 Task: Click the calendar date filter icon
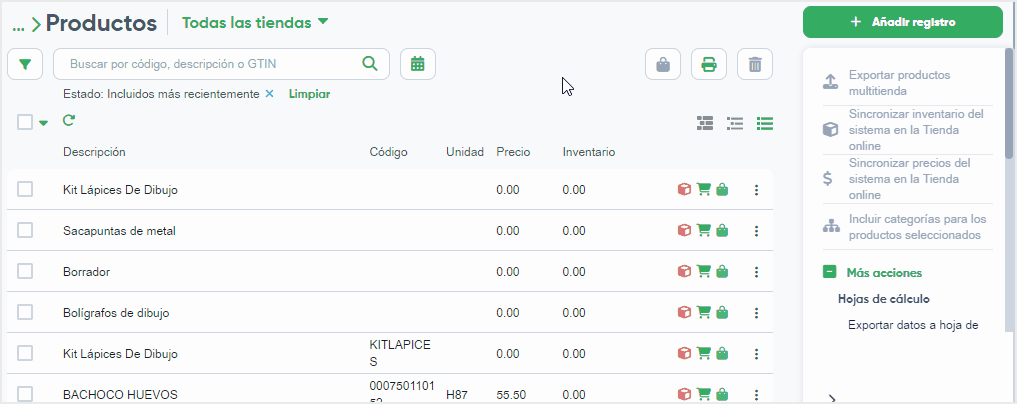tap(417, 64)
